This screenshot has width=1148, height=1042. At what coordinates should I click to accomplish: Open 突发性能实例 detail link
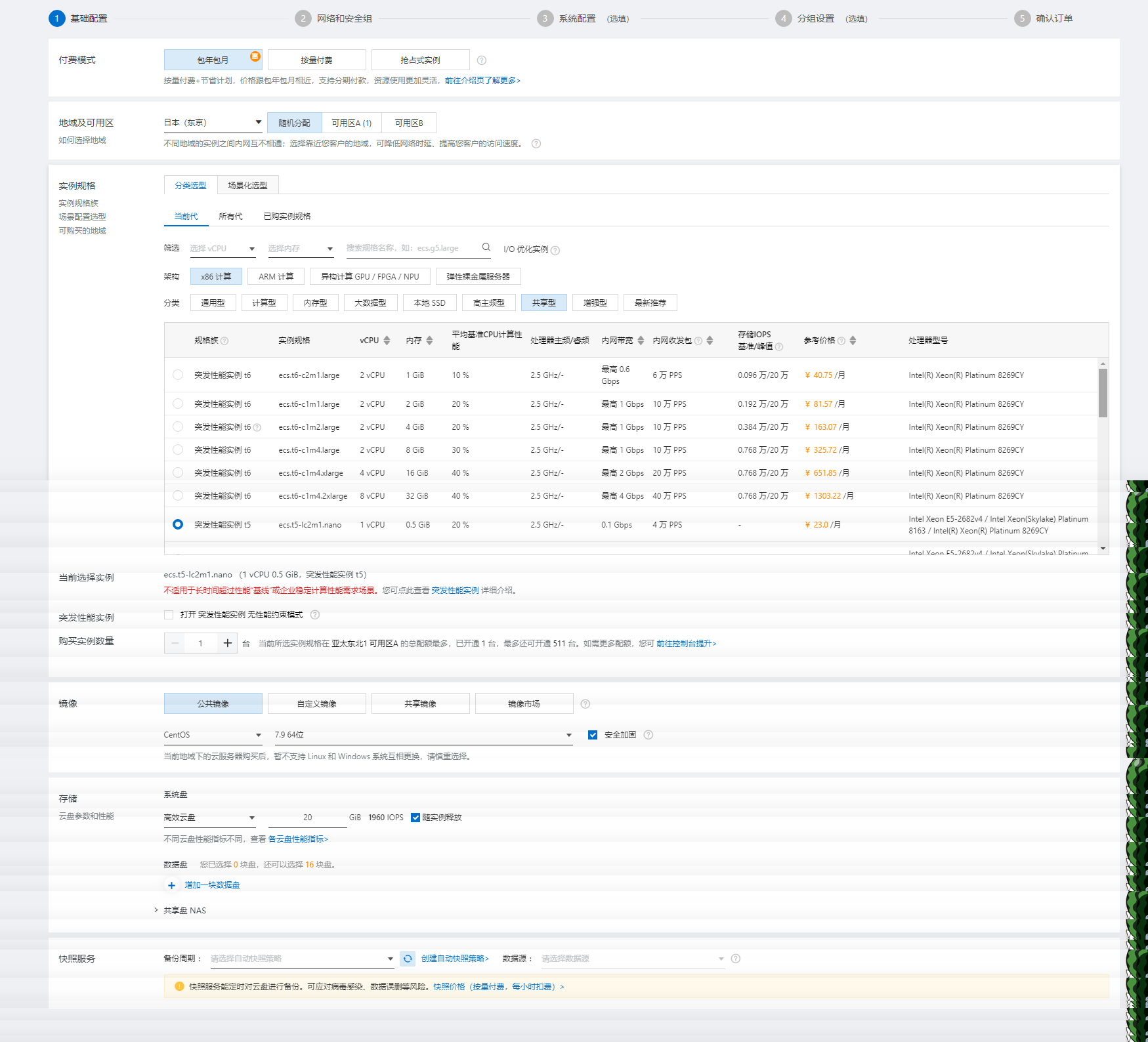coord(455,591)
